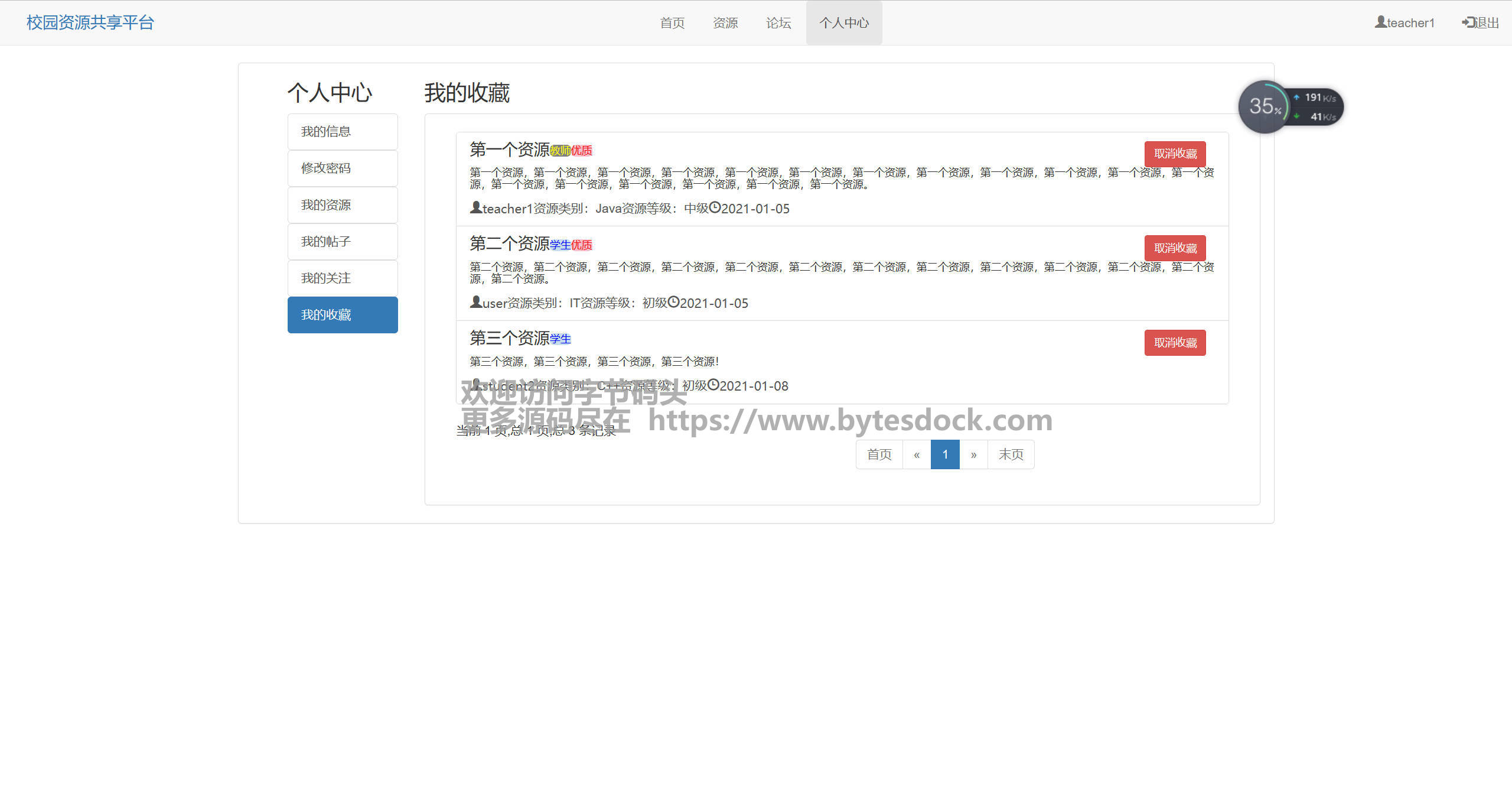Open the 资源 navigation menu item
The image size is (1512, 812).
point(725,23)
